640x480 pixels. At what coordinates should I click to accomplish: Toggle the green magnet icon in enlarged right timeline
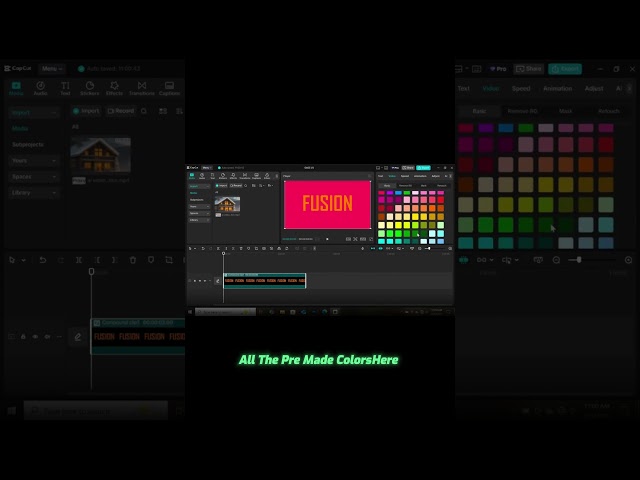click(x=464, y=260)
